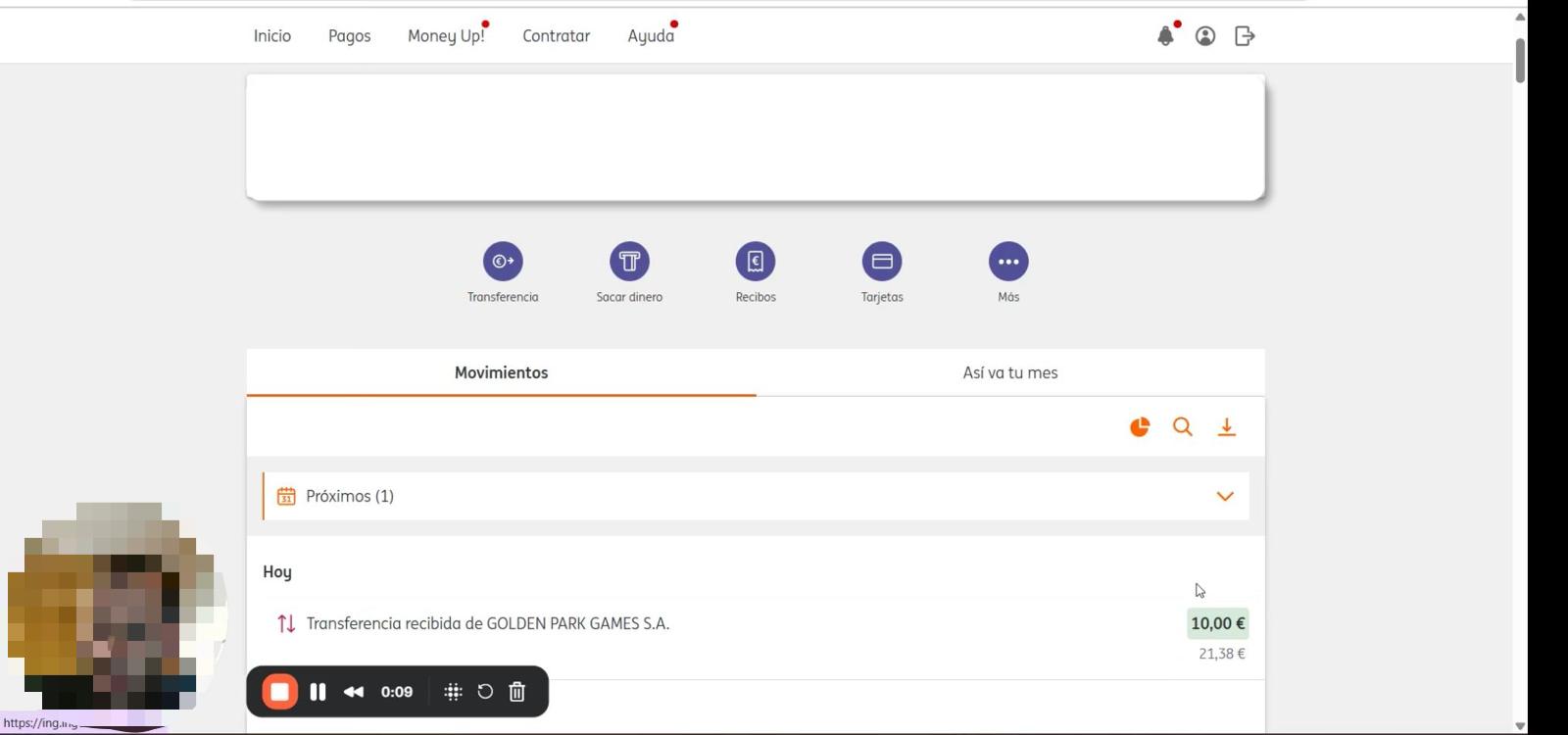Click the Sacar dinero icon
The width and height of the screenshot is (1568, 735).
(629, 262)
